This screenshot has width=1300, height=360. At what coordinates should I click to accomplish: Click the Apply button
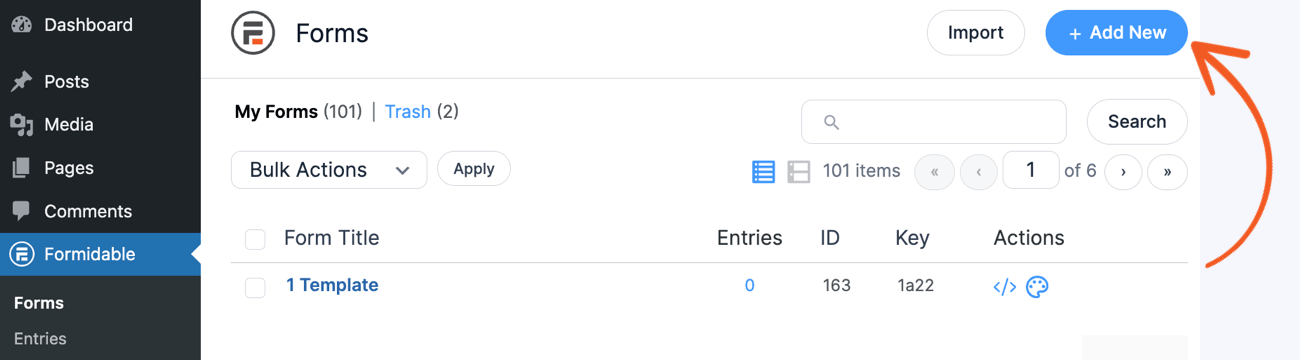474,169
